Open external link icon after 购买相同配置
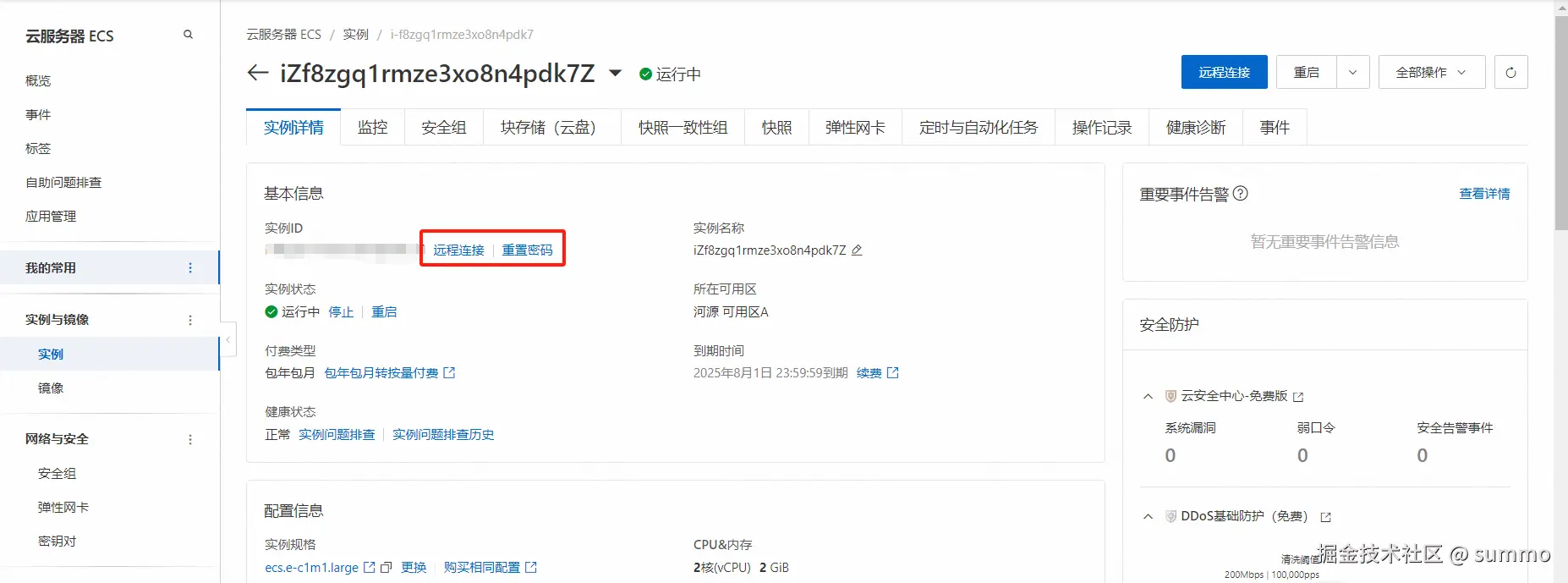Image resolution: width=1568 pixels, height=583 pixels. coord(530,567)
